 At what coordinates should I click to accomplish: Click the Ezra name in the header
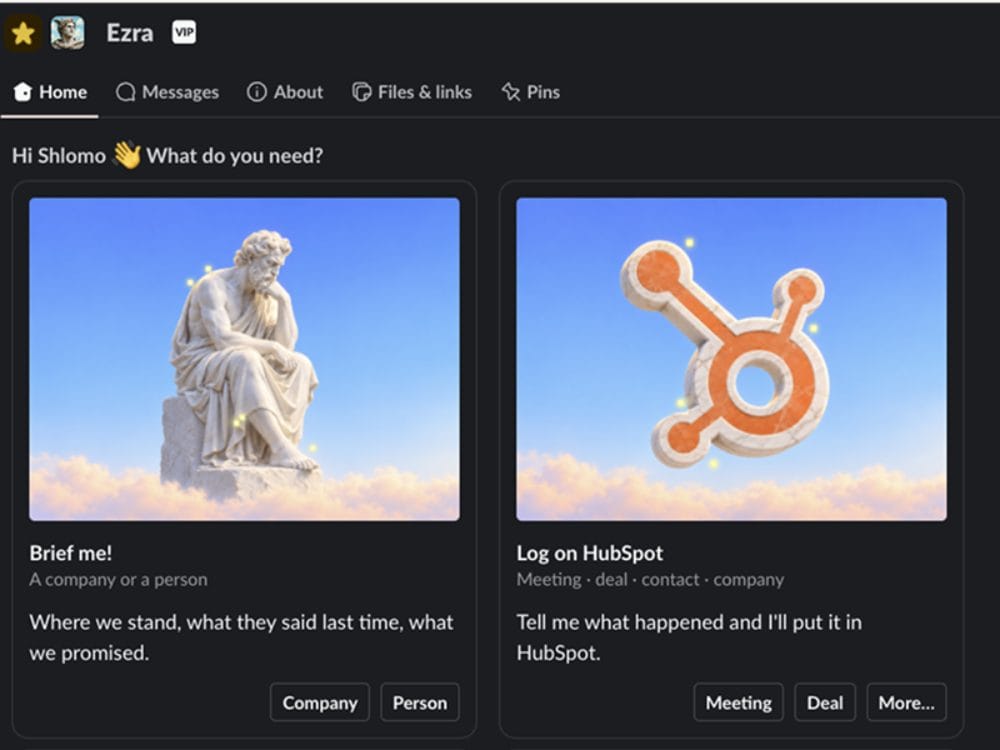[x=129, y=33]
